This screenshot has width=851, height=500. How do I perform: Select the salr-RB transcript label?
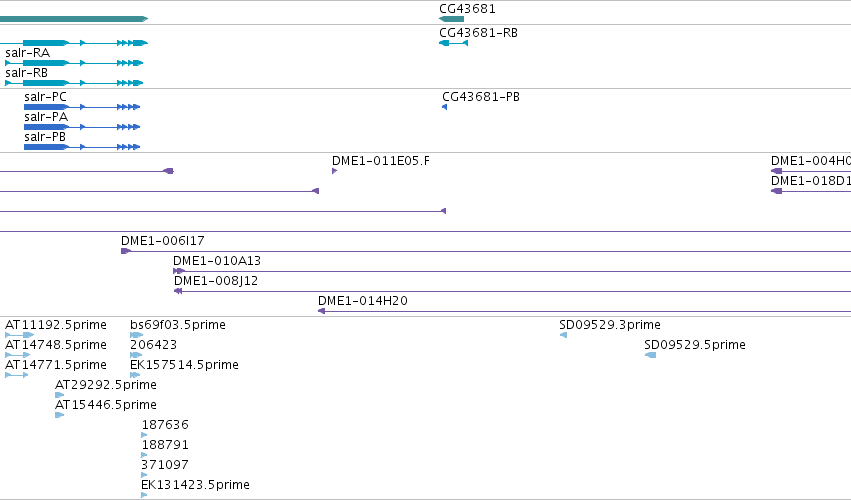click(x=27, y=73)
